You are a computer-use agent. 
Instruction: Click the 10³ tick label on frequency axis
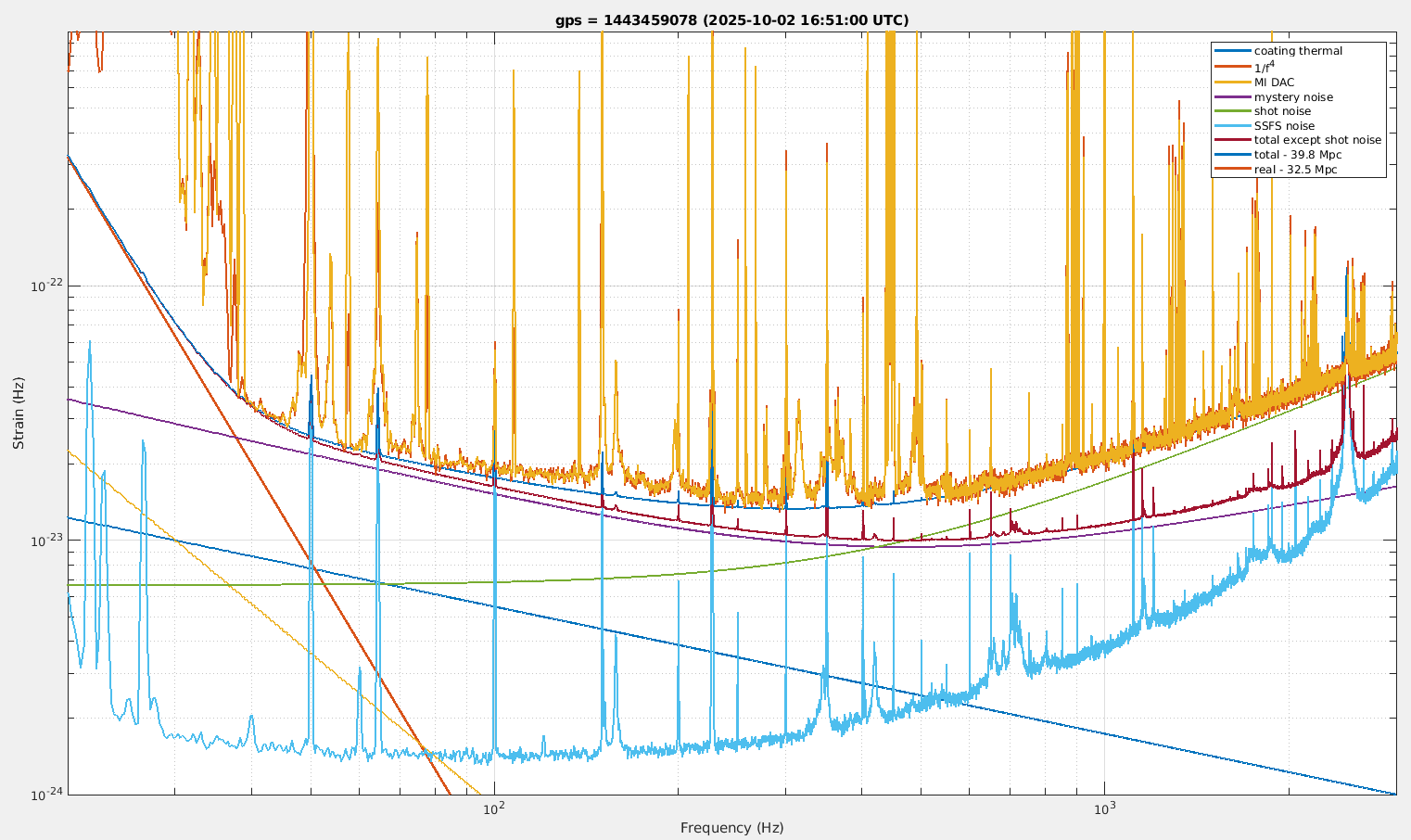(x=1103, y=808)
